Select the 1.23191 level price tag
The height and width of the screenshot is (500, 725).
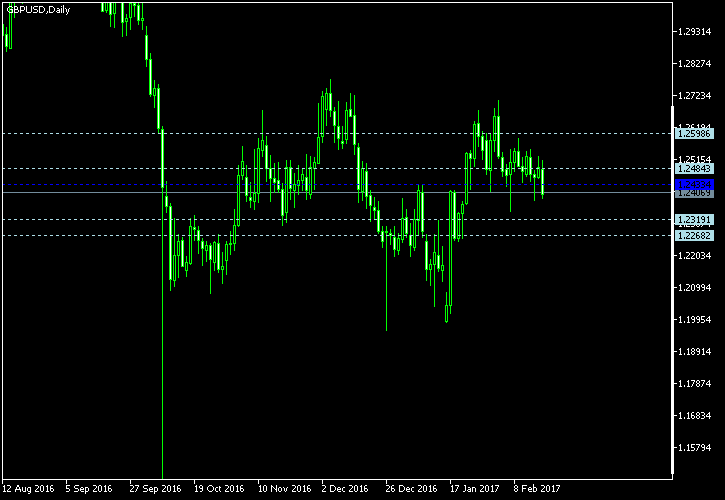point(694,219)
